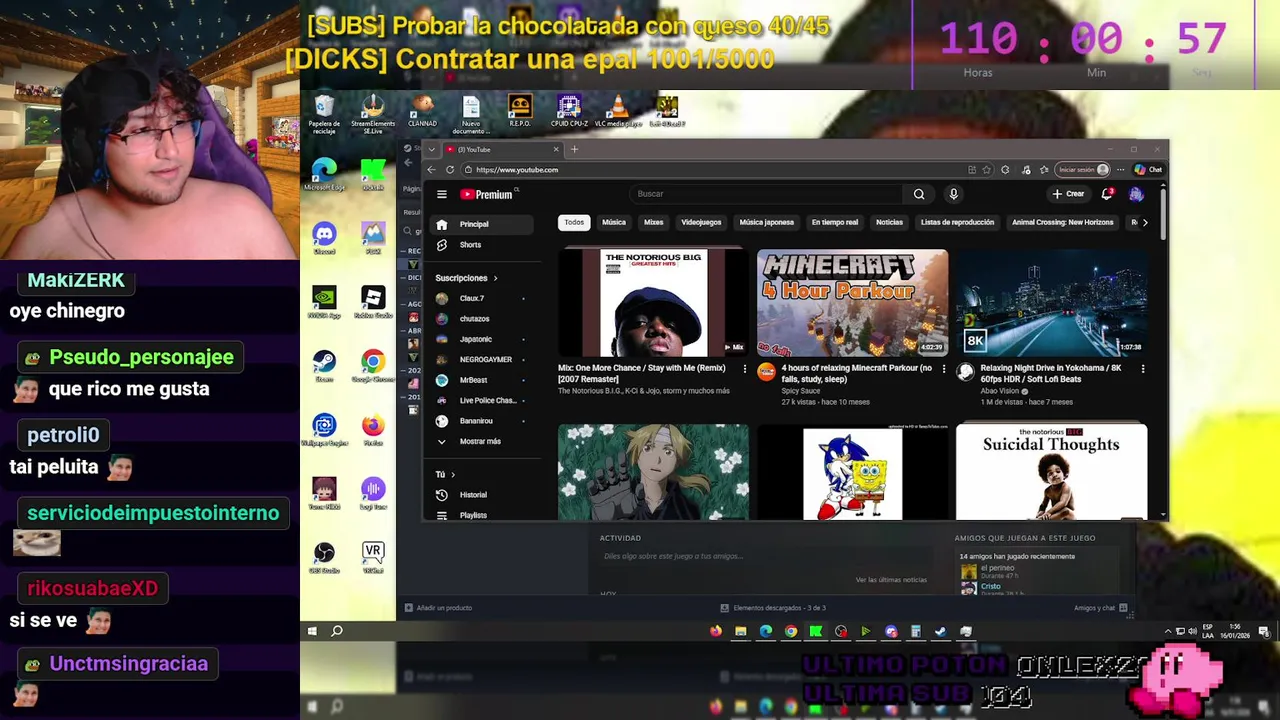Open the Papelera de reciclaje icon

pyautogui.click(x=324, y=113)
